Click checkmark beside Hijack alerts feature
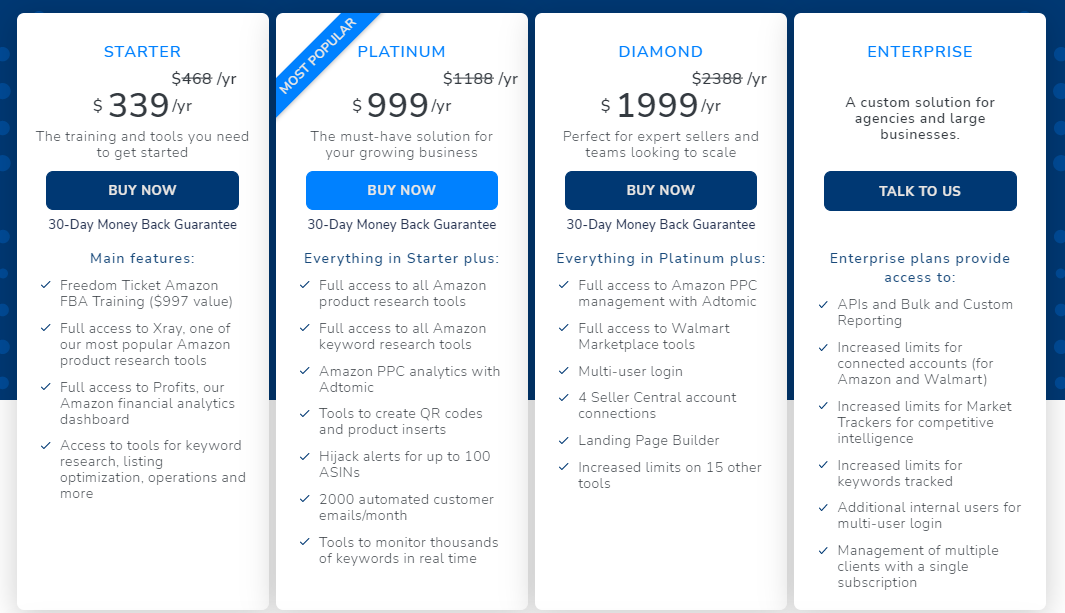Viewport: 1065px width, 613px height. (x=304, y=456)
